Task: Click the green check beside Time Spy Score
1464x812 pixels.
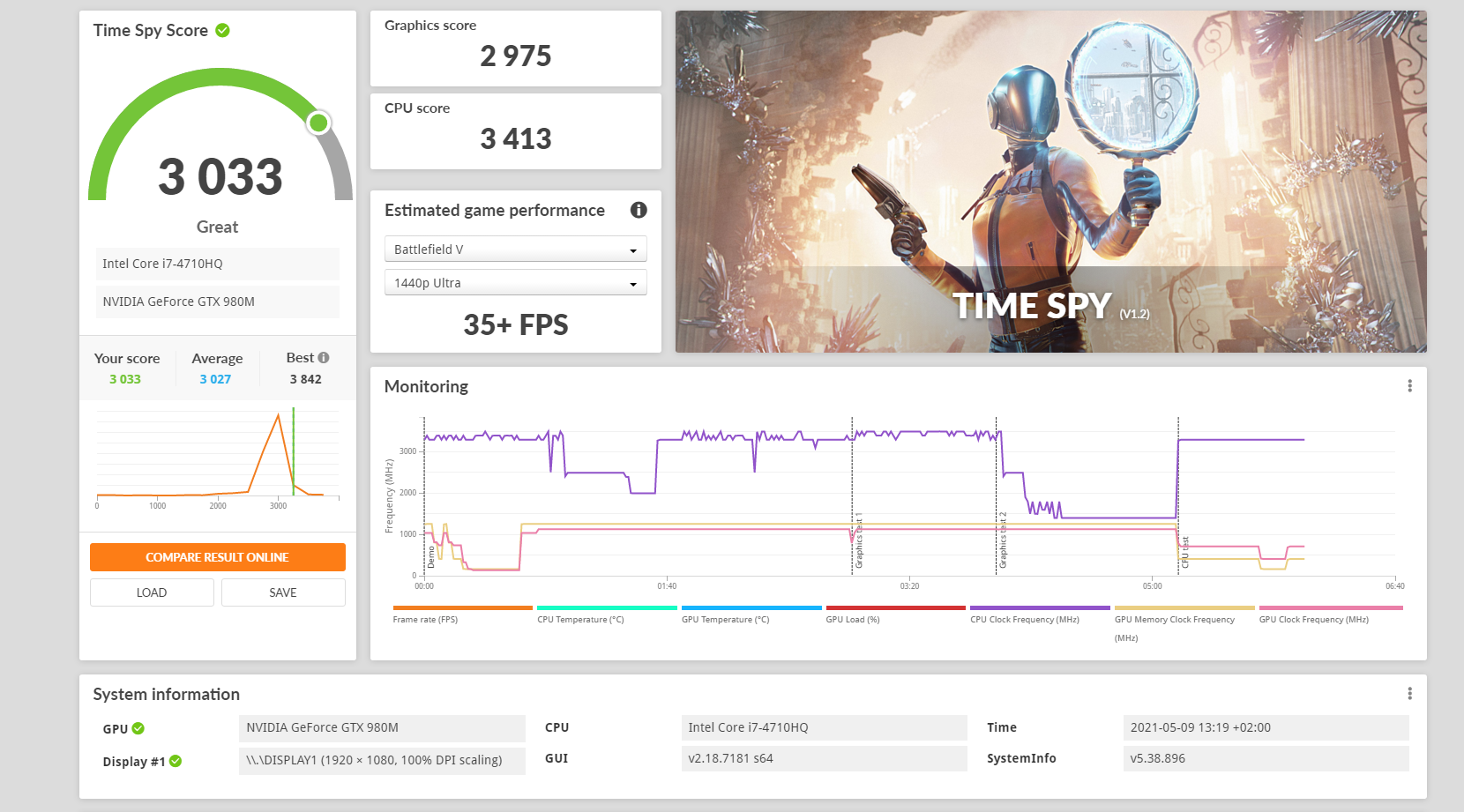Action: (x=223, y=31)
